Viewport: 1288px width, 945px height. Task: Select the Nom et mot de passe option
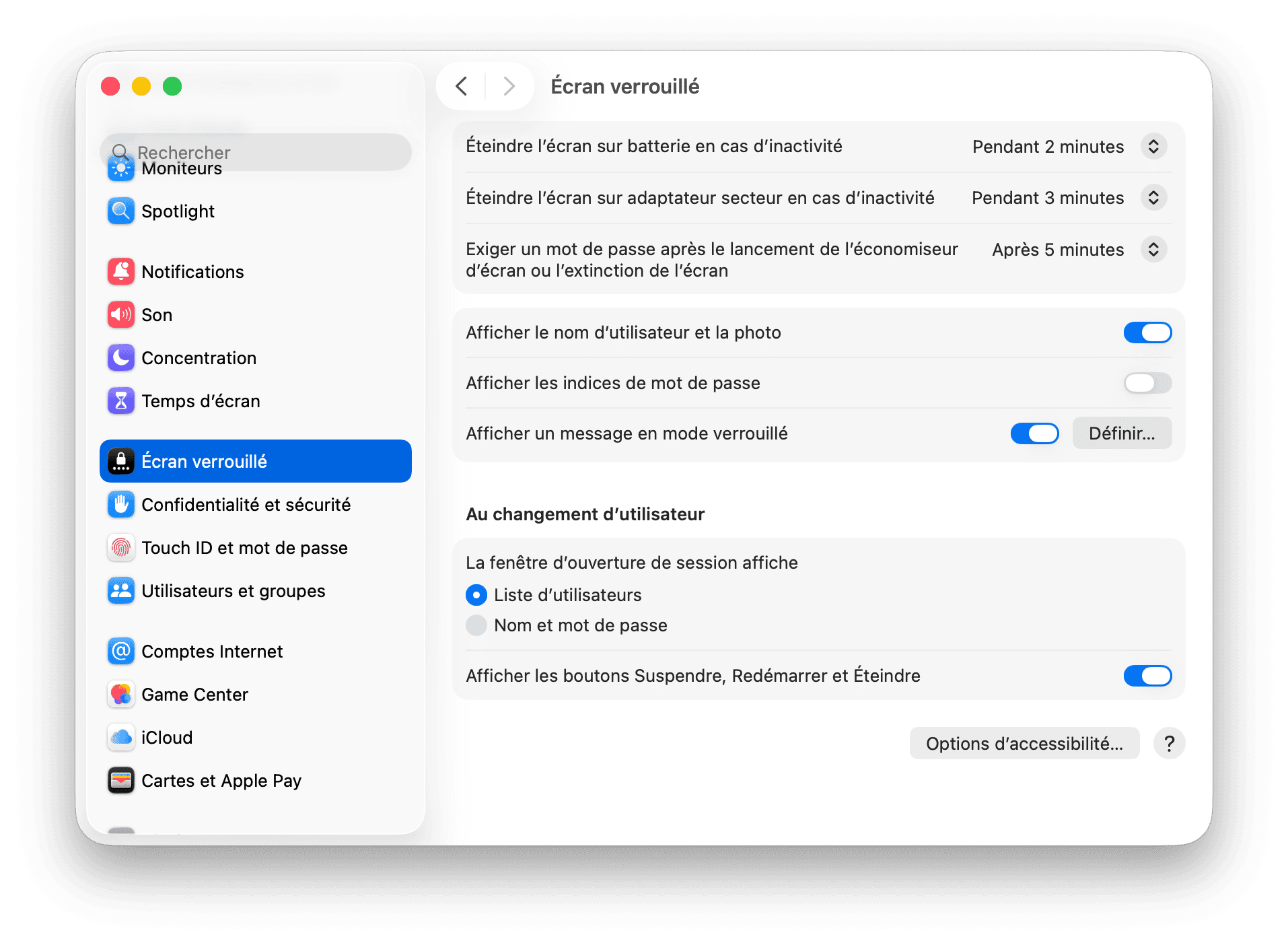point(476,625)
